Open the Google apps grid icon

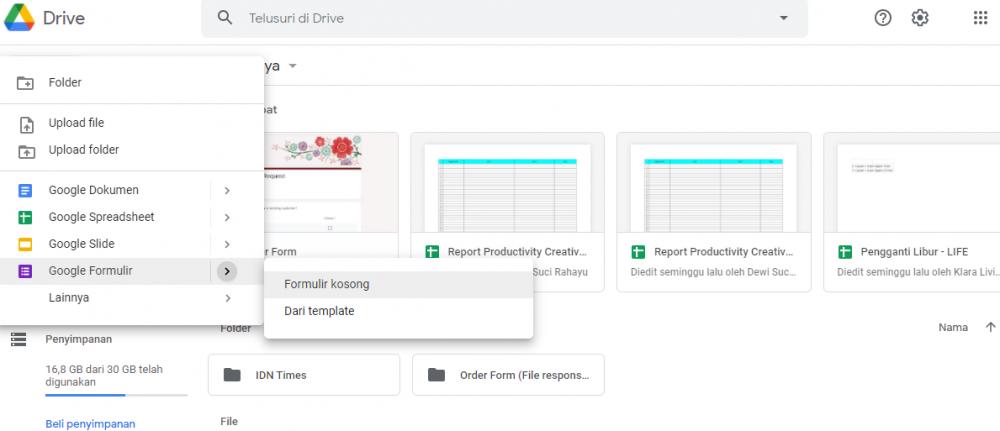pyautogui.click(x=980, y=18)
